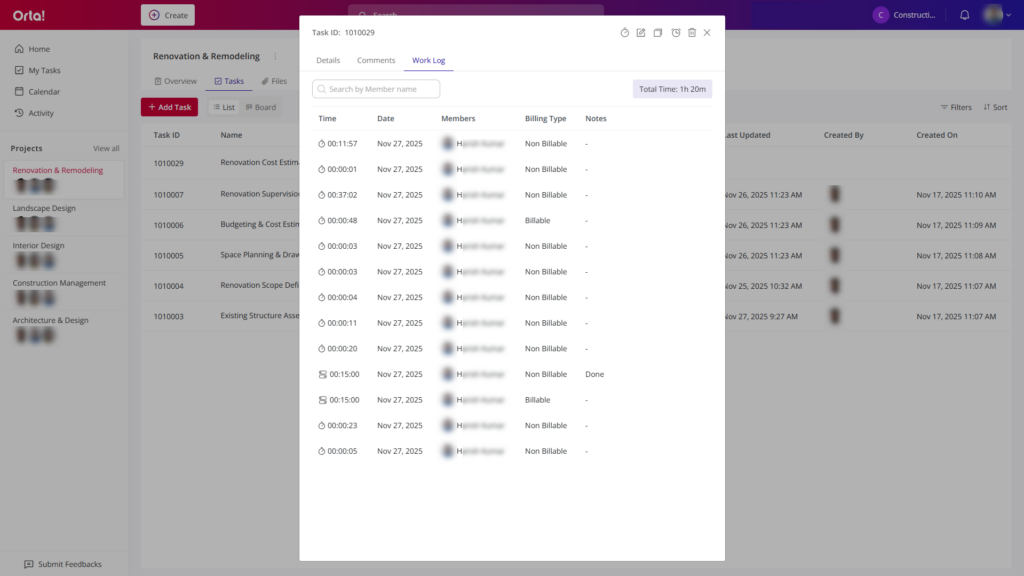The width and height of the screenshot is (1024, 576).
Task: Switch to the Details tab
Action: [x=328, y=61]
